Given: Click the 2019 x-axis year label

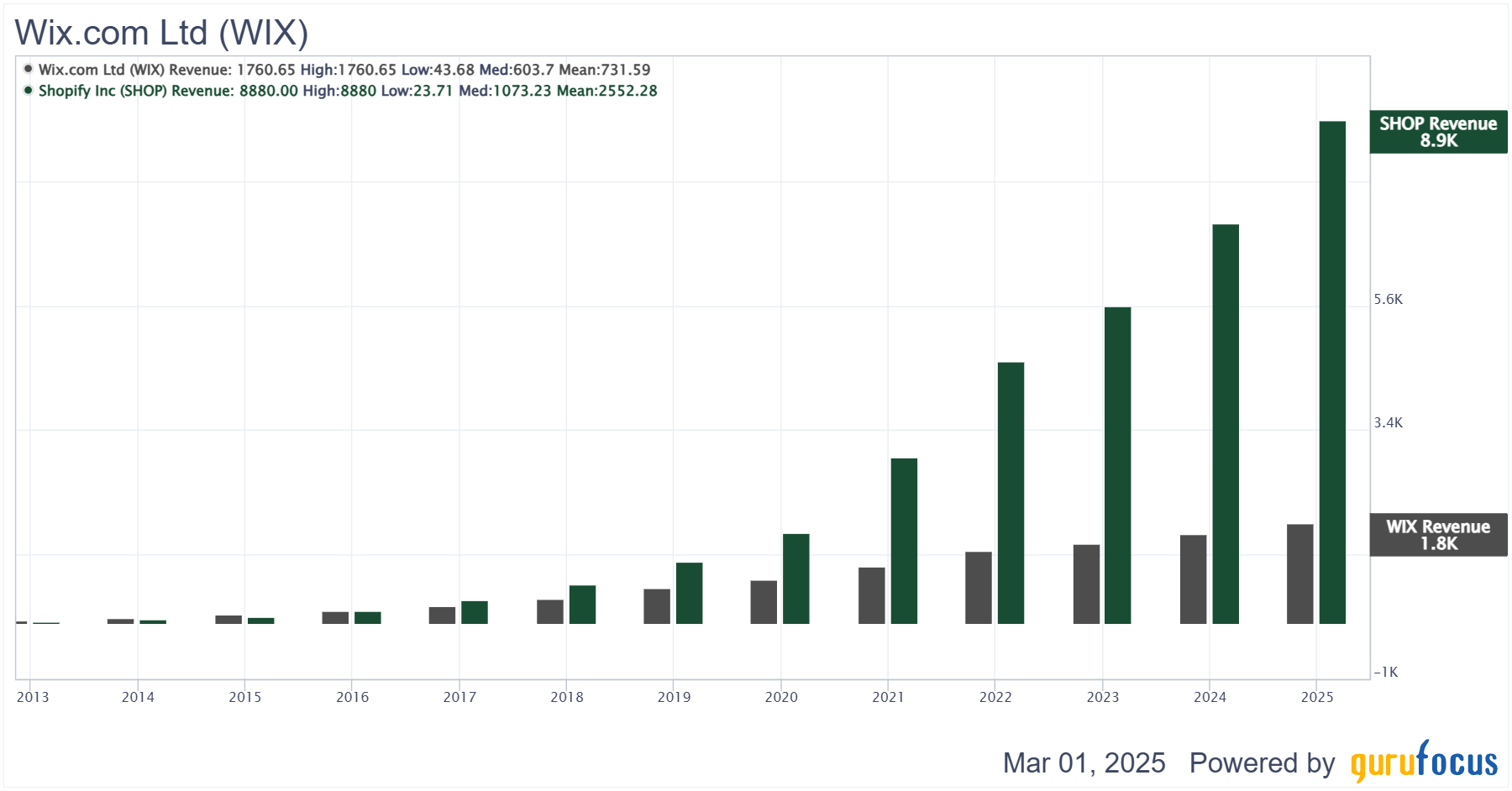Looking at the screenshot, I should pyautogui.click(x=674, y=697).
